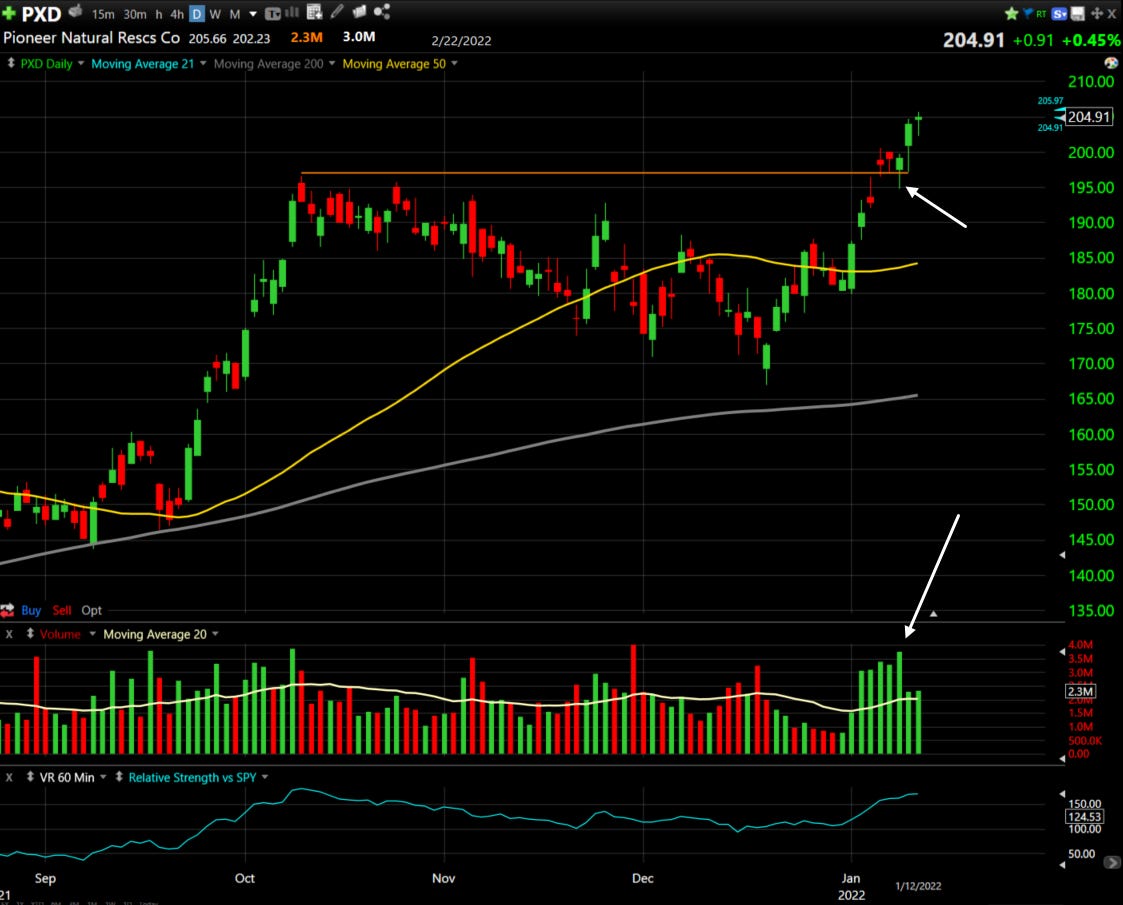The image size is (1123, 905).
Task: Close the Volume pane with its X
Action: [x=9, y=634]
